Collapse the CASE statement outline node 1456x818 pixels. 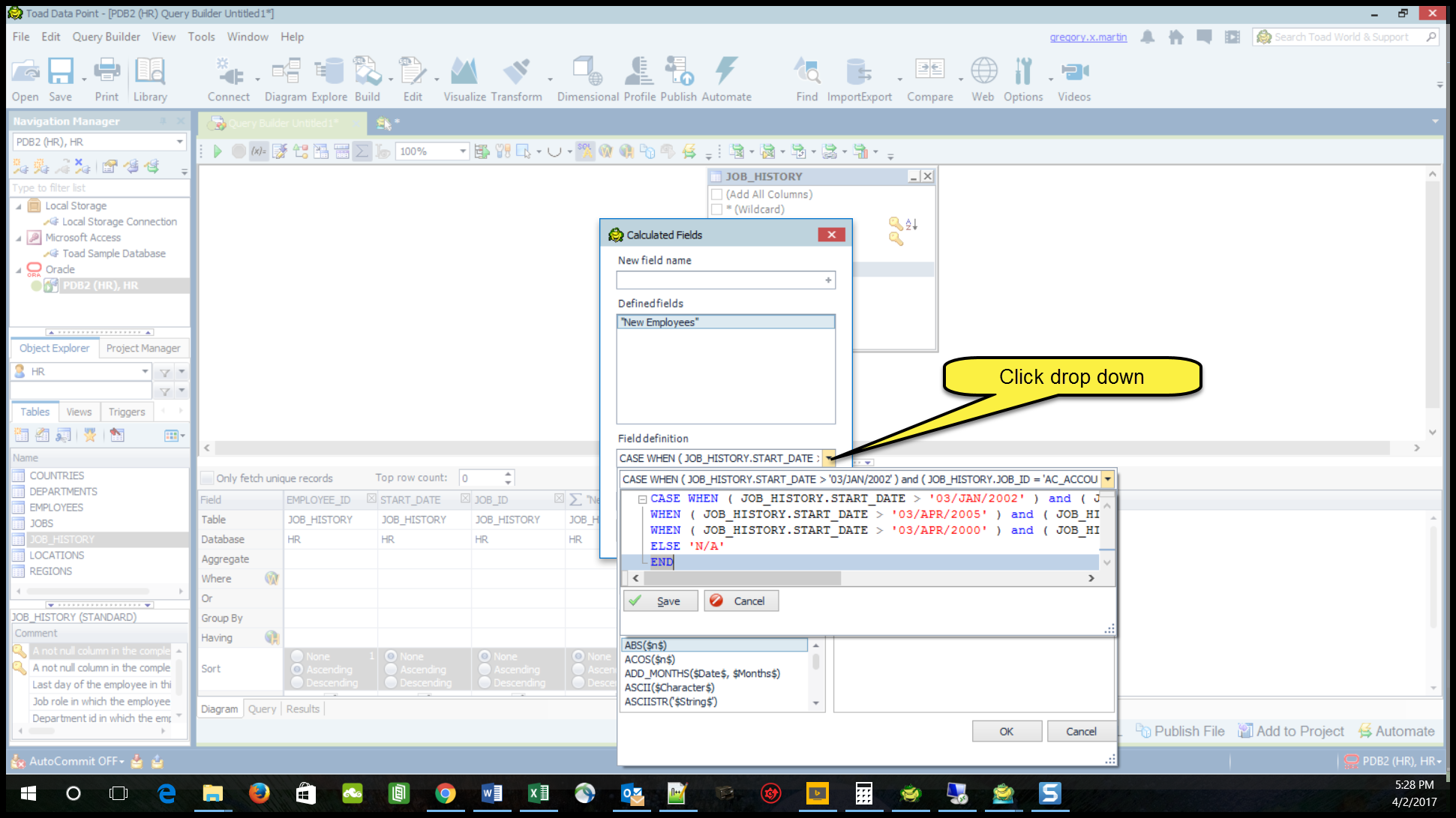(x=642, y=499)
